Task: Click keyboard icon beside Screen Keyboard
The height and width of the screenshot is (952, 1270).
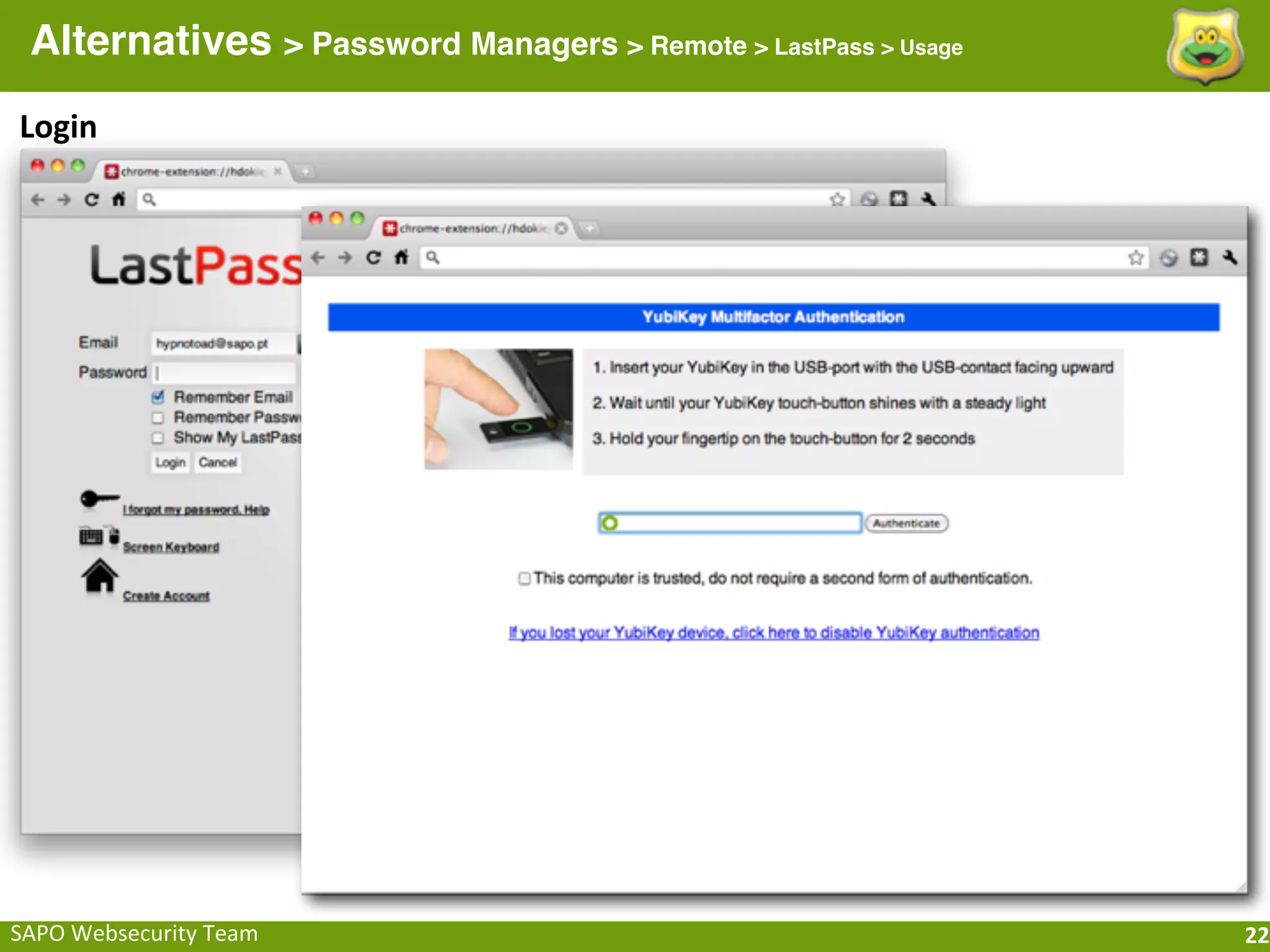Action: click(x=99, y=536)
